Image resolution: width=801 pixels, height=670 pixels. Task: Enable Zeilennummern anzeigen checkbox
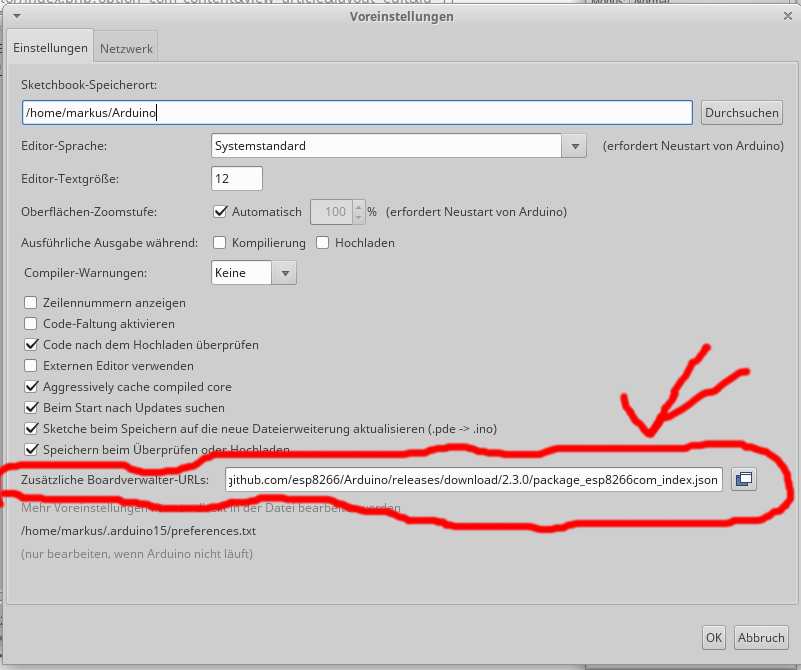coord(31,303)
